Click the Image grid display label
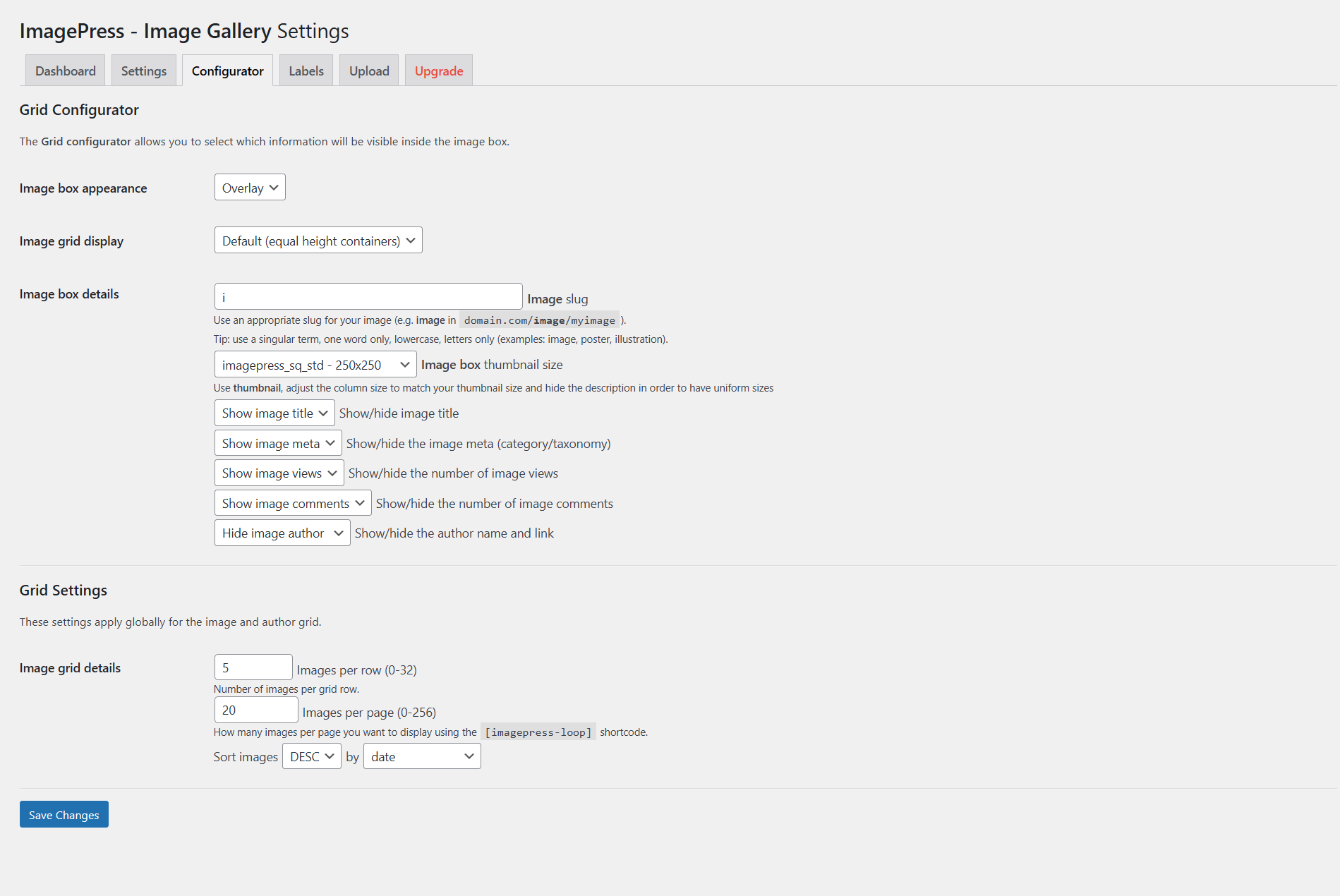Image resolution: width=1340 pixels, height=896 pixels. [71, 241]
